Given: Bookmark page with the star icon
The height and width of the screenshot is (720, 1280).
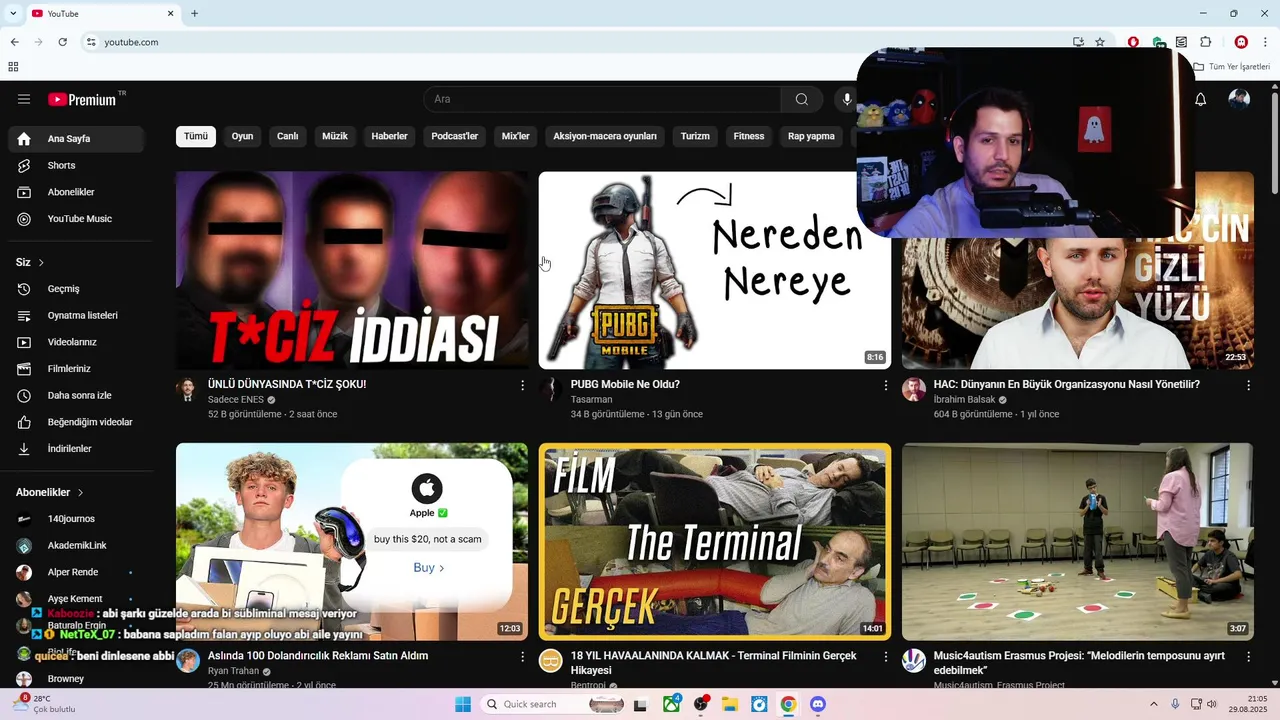Looking at the screenshot, I should [x=1100, y=42].
